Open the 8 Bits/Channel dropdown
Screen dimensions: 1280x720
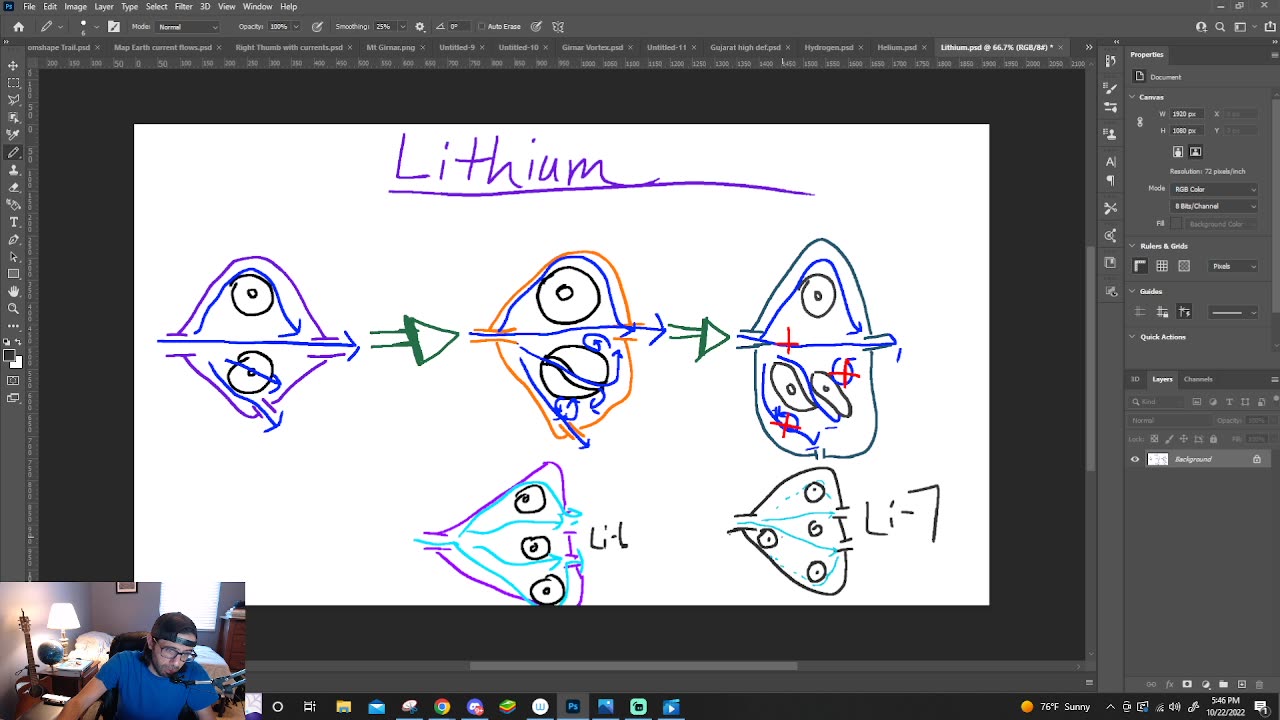[1214, 206]
